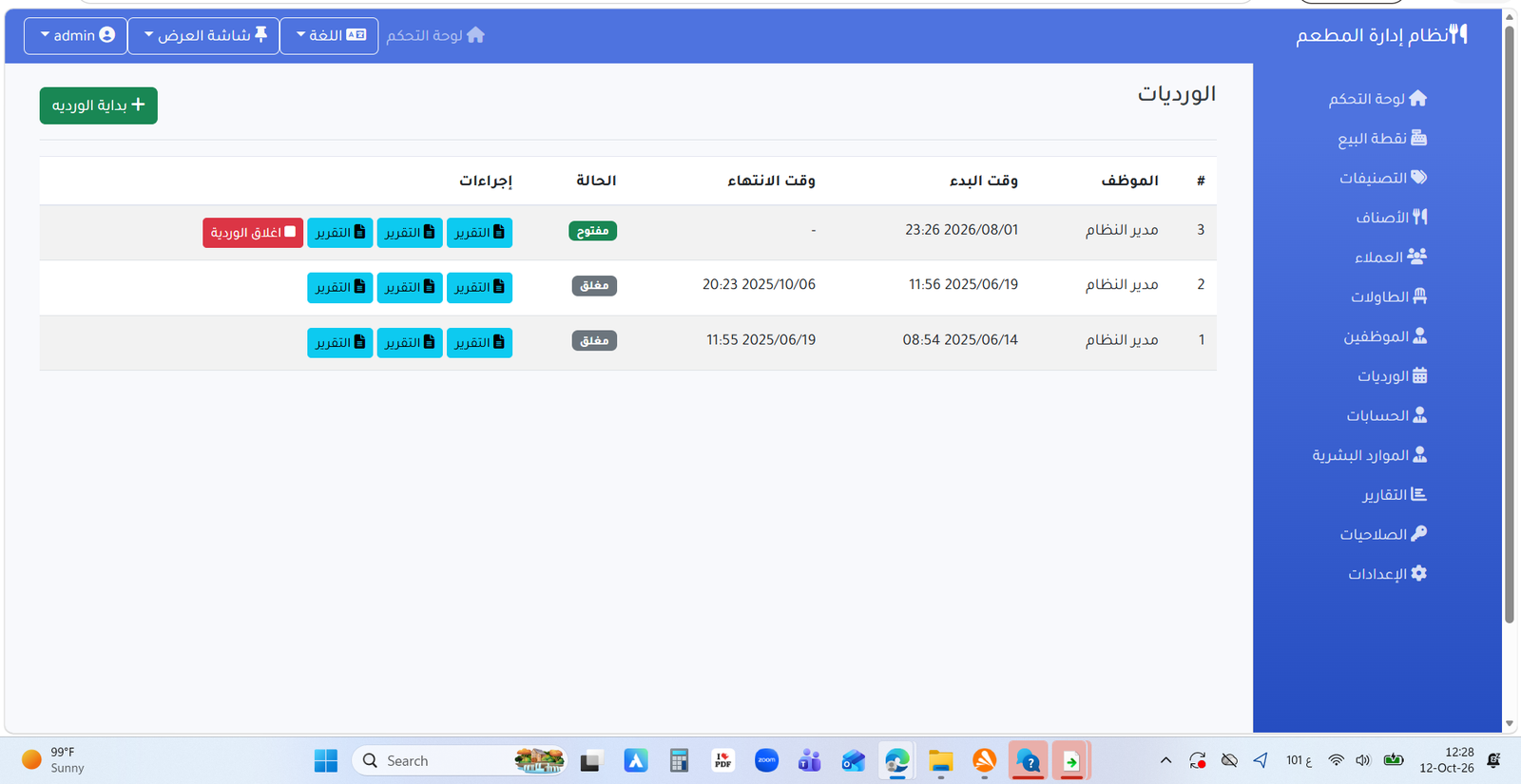Click the وقت البدء column header

(984, 181)
